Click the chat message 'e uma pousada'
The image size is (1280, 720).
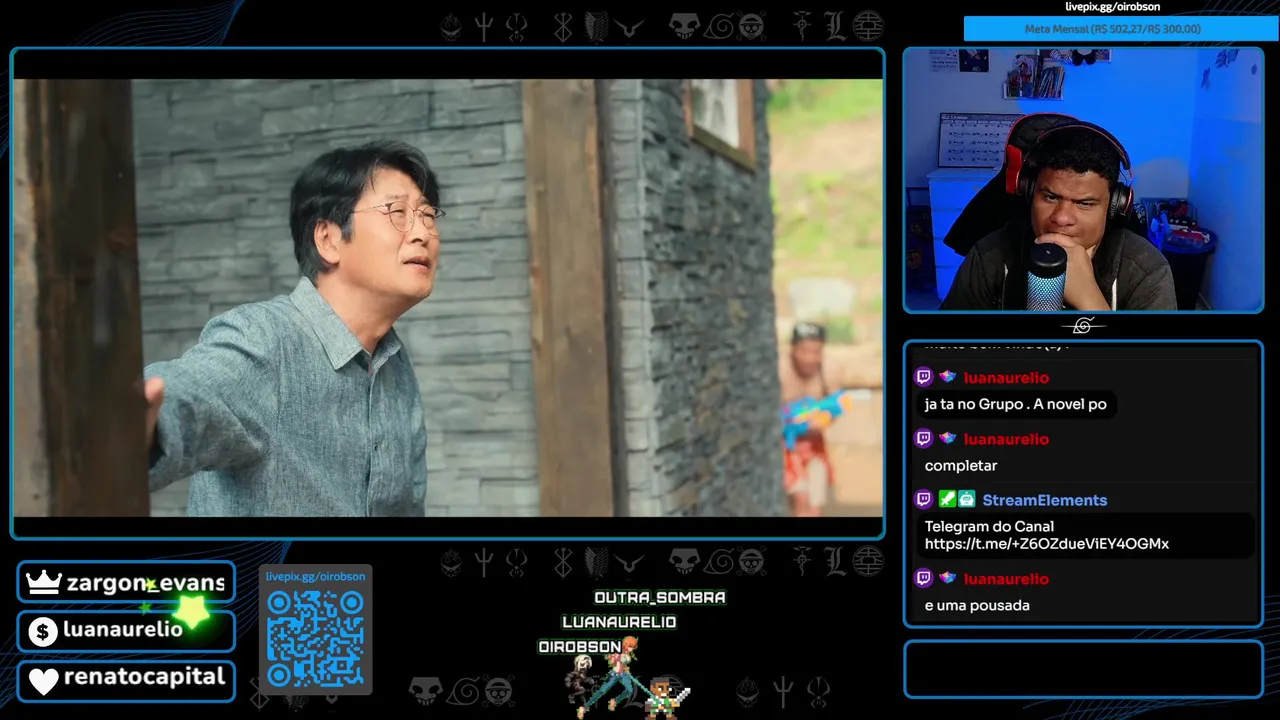[977, 605]
